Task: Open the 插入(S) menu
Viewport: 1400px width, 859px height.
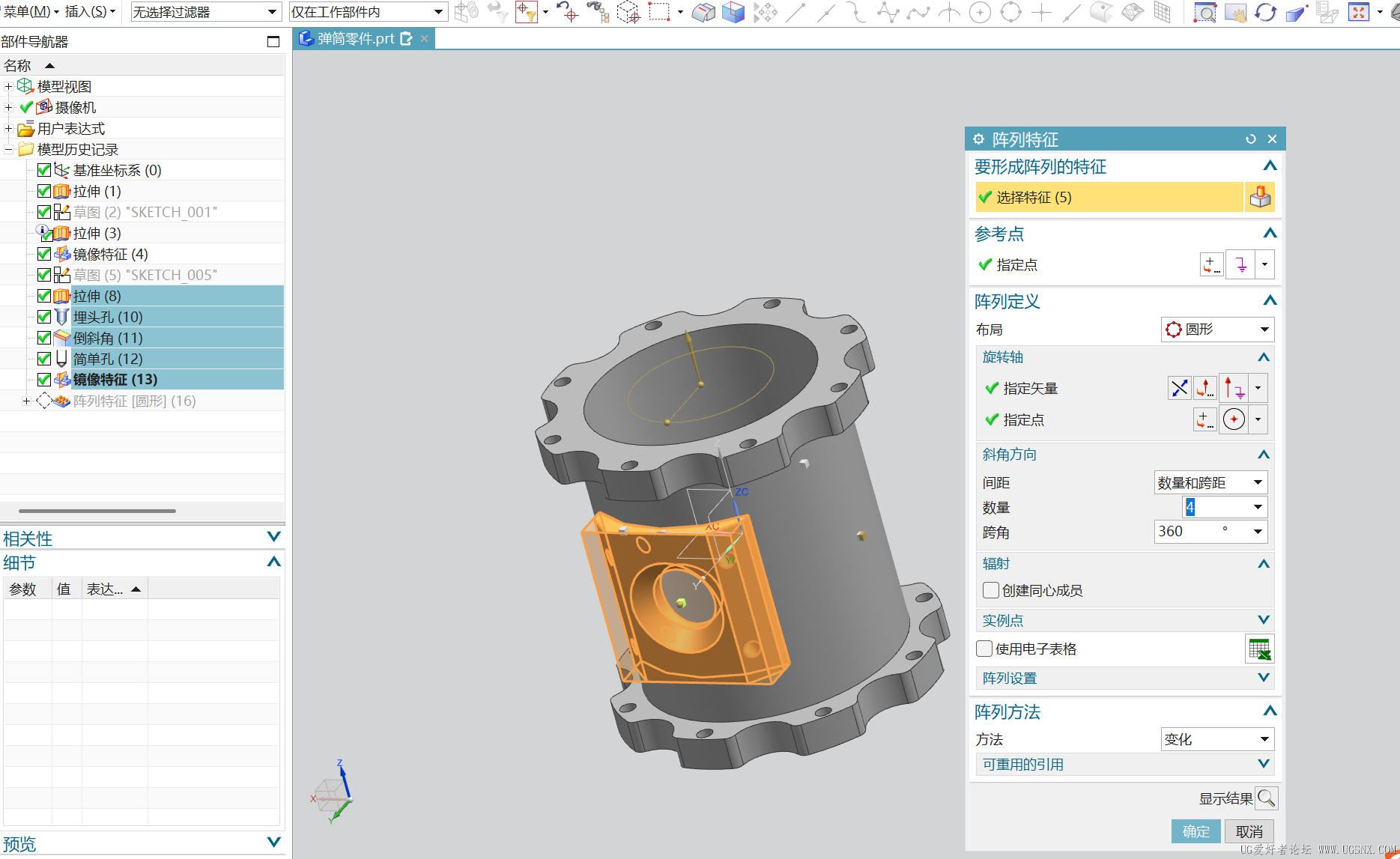Action: pyautogui.click(x=90, y=12)
